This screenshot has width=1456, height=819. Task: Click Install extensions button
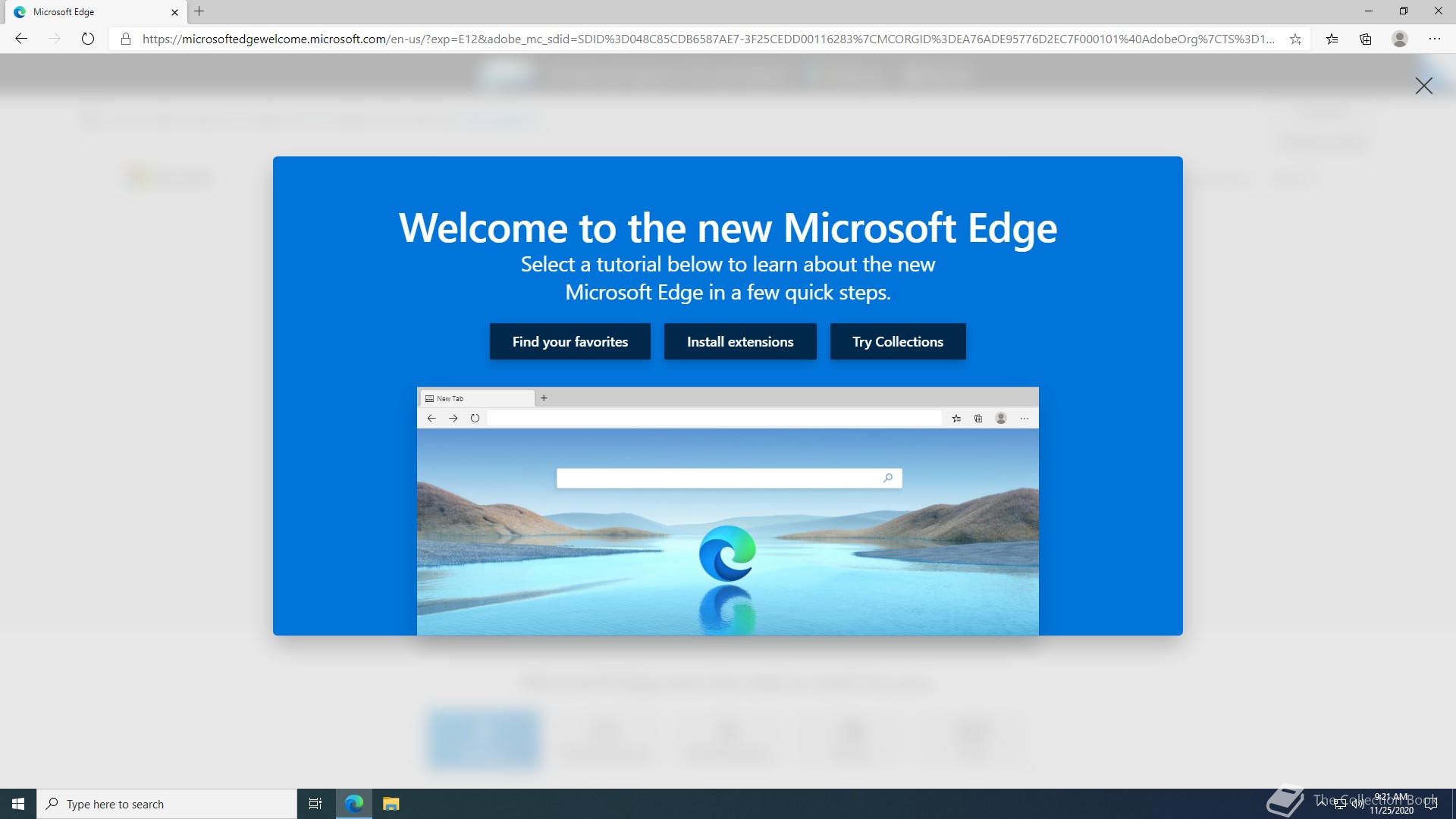click(x=740, y=341)
